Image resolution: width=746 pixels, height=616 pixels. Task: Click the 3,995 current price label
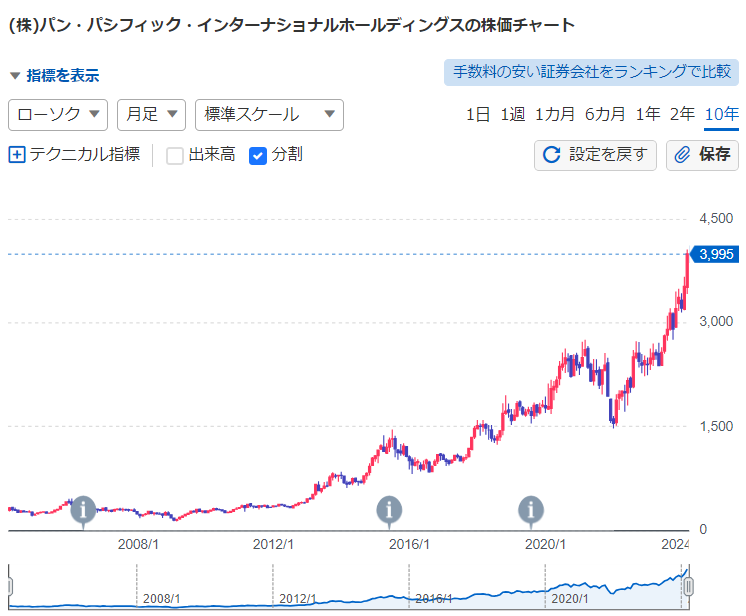(x=715, y=254)
